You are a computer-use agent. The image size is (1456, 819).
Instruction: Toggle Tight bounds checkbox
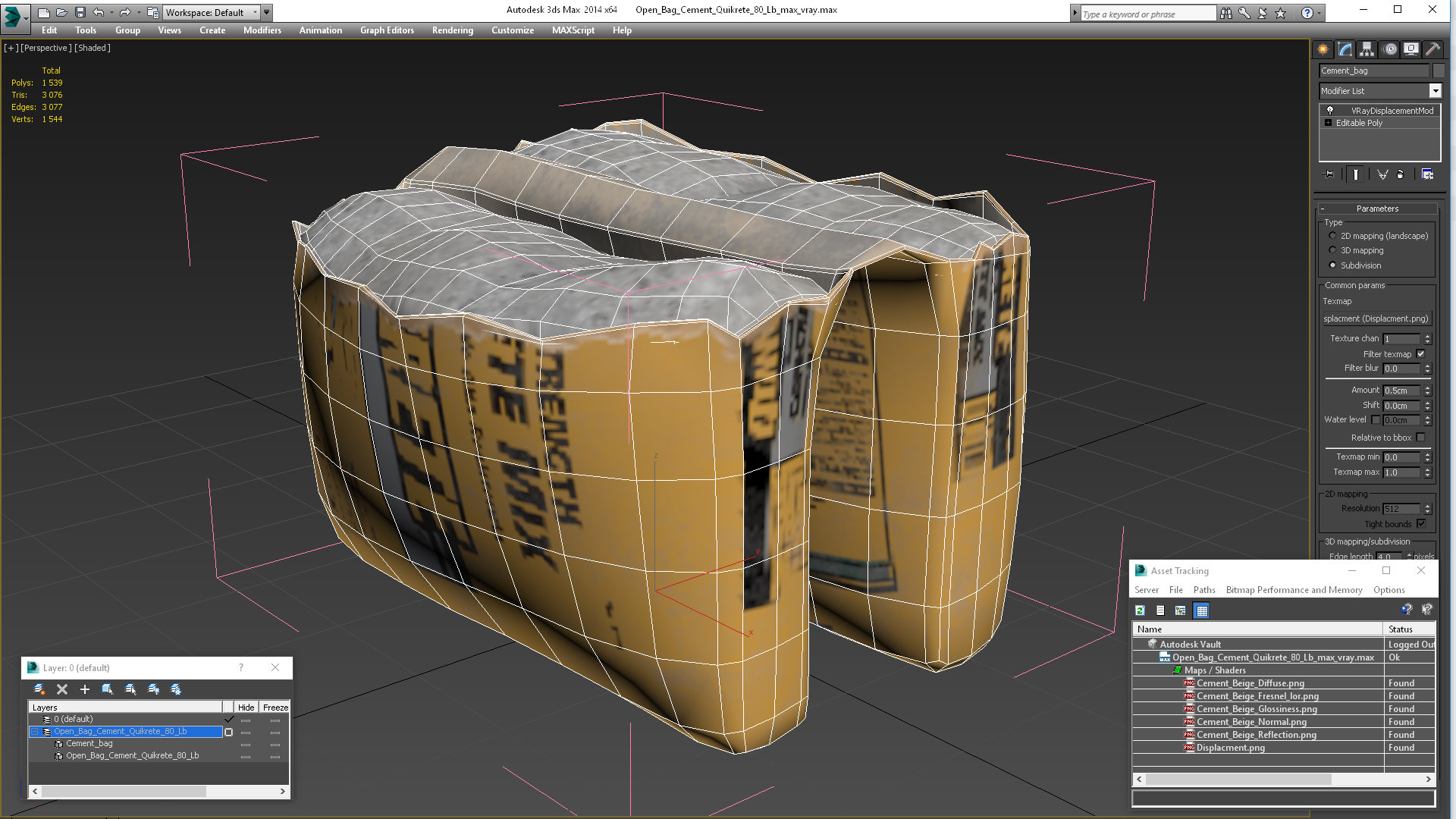(x=1421, y=524)
